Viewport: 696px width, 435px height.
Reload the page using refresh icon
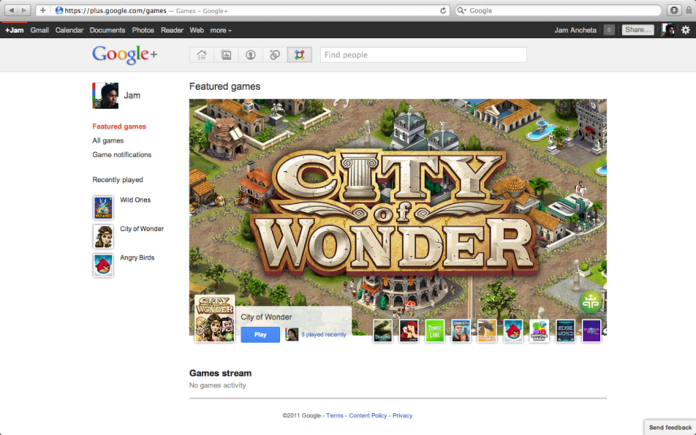(443, 11)
